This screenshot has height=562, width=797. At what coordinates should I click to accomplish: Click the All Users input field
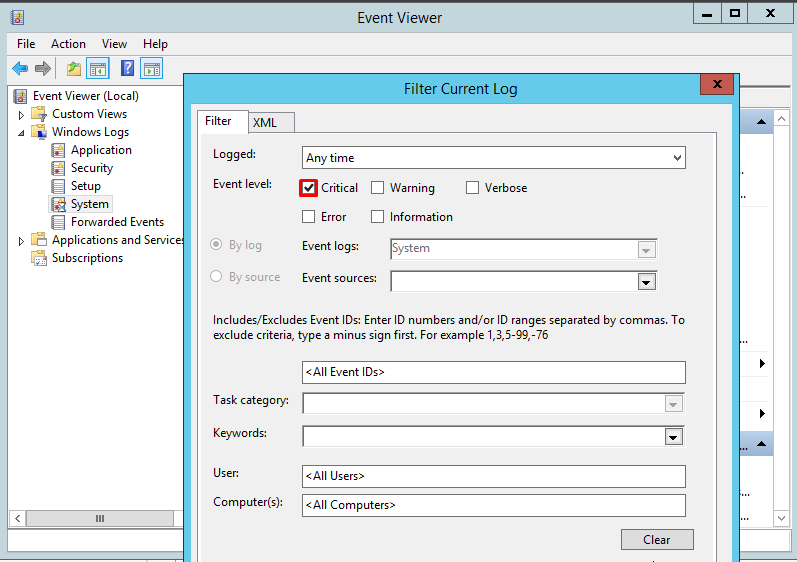coord(494,476)
